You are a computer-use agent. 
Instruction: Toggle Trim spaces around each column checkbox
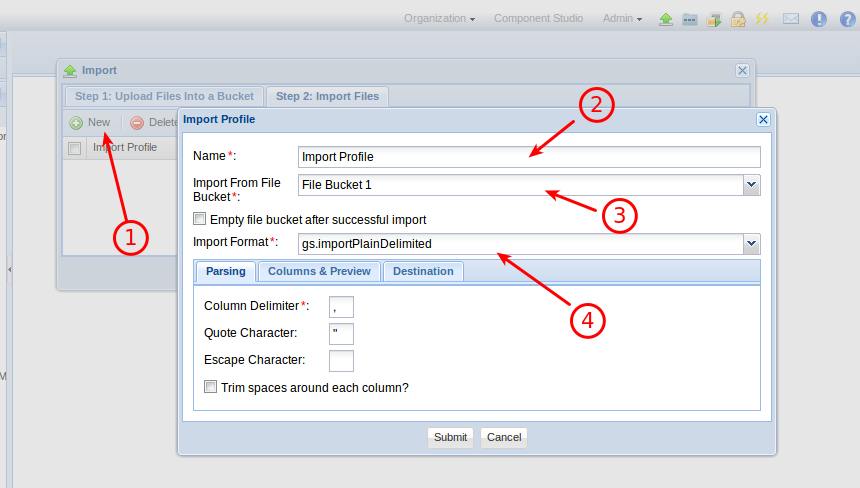[x=211, y=387]
